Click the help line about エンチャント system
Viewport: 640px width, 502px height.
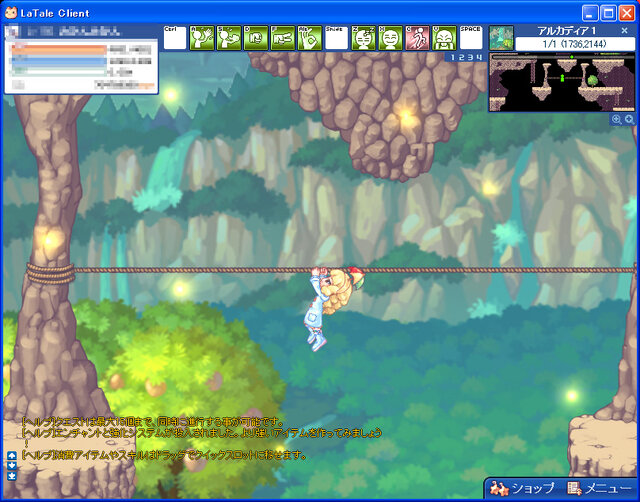[202, 432]
